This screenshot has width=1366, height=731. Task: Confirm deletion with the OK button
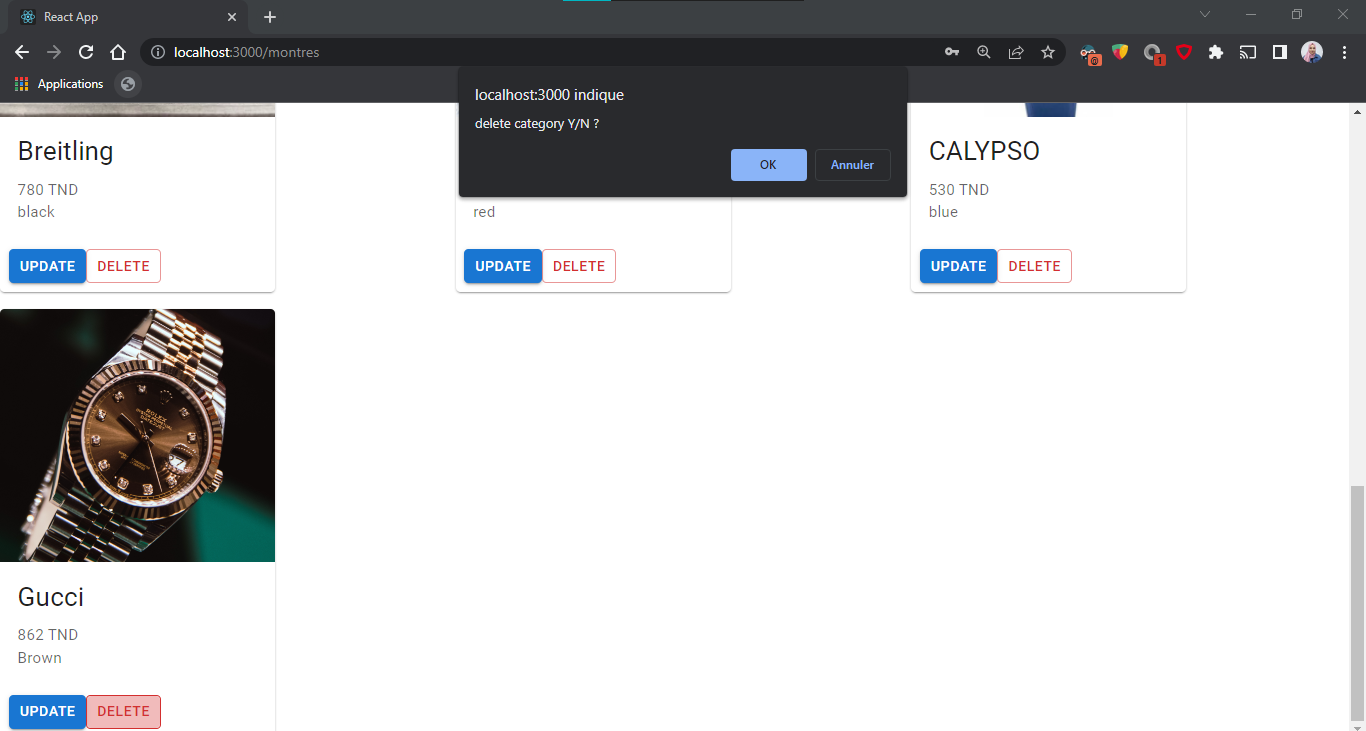pos(768,165)
